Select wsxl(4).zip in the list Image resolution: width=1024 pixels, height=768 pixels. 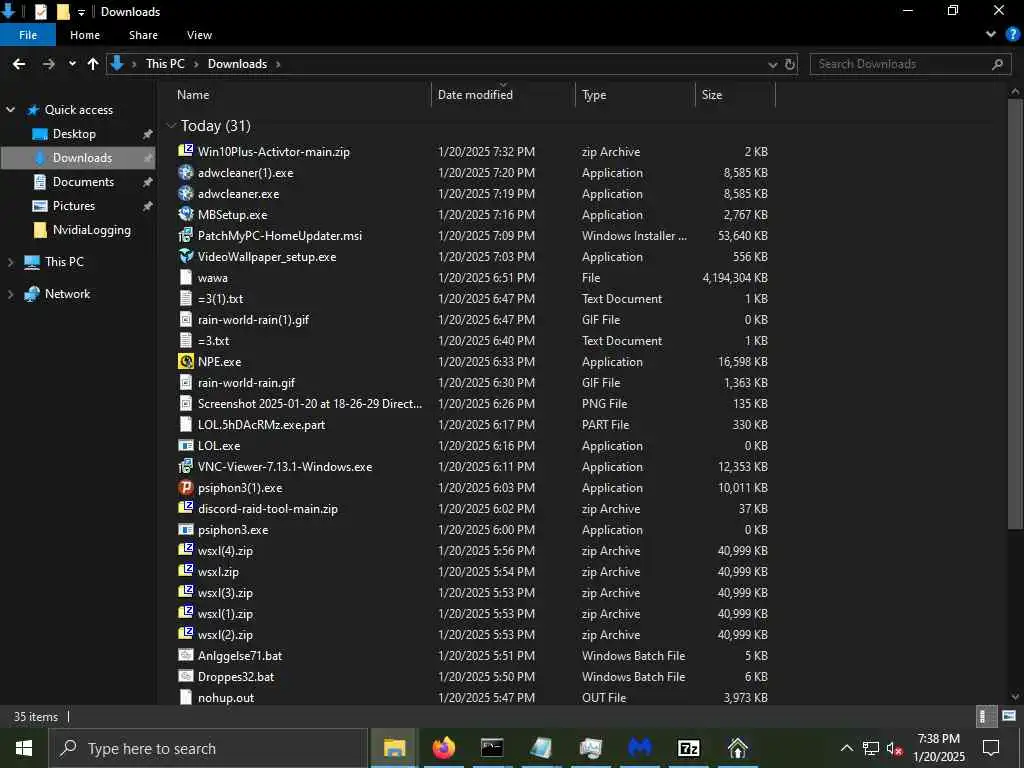point(225,551)
